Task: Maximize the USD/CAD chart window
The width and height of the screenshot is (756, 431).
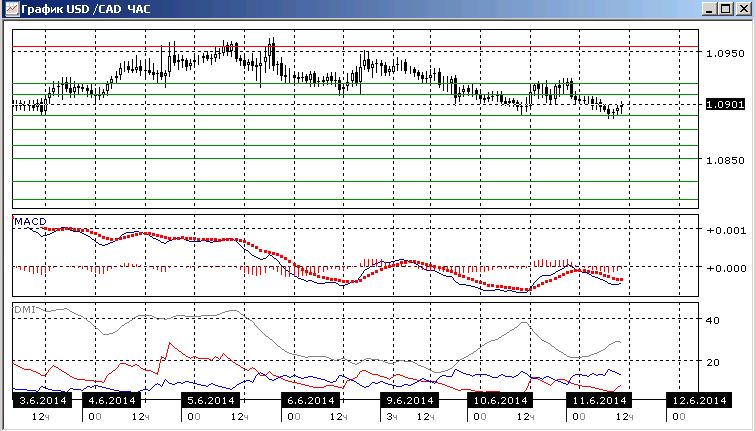Action: pos(725,9)
